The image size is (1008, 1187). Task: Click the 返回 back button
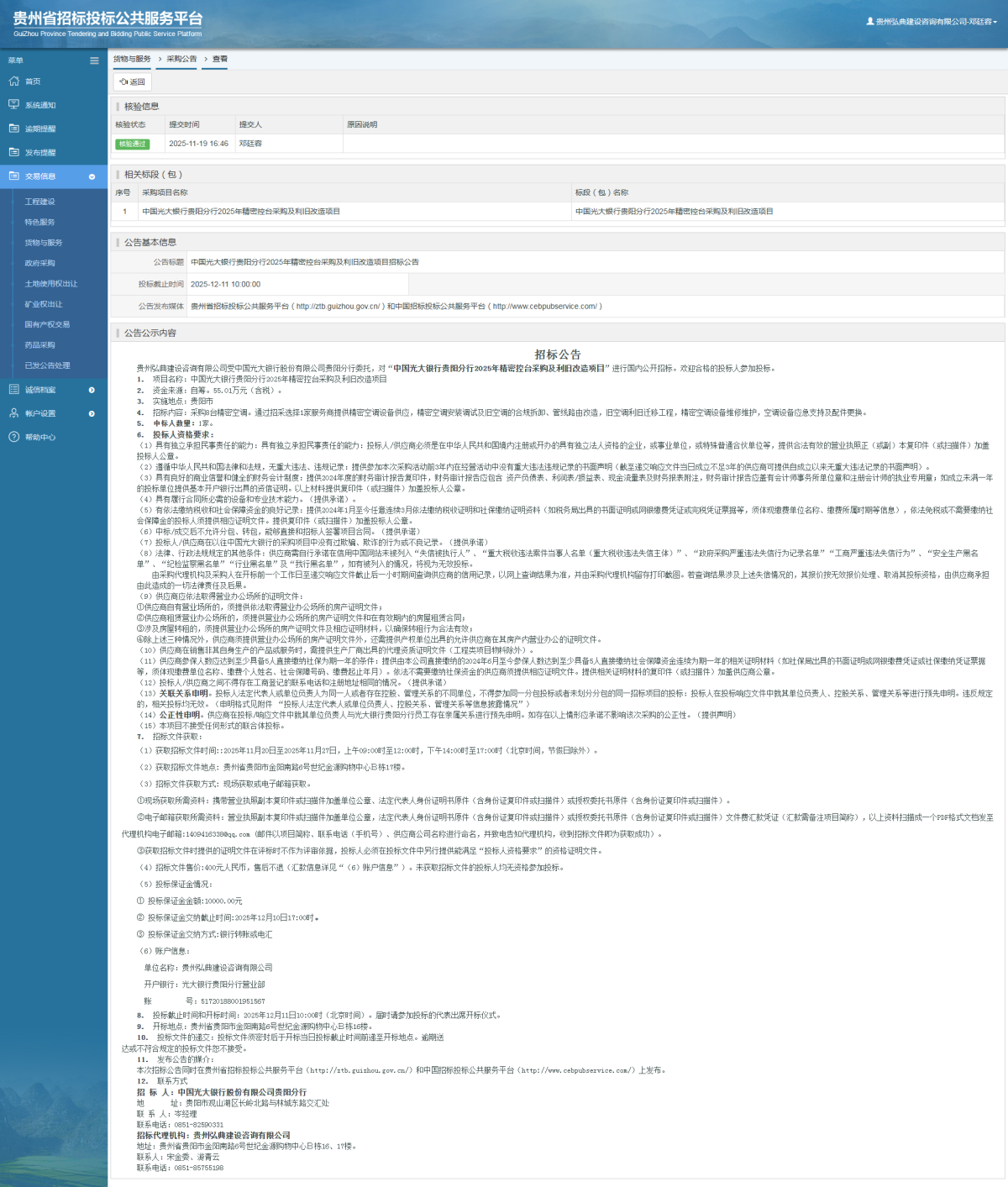tap(133, 82)
